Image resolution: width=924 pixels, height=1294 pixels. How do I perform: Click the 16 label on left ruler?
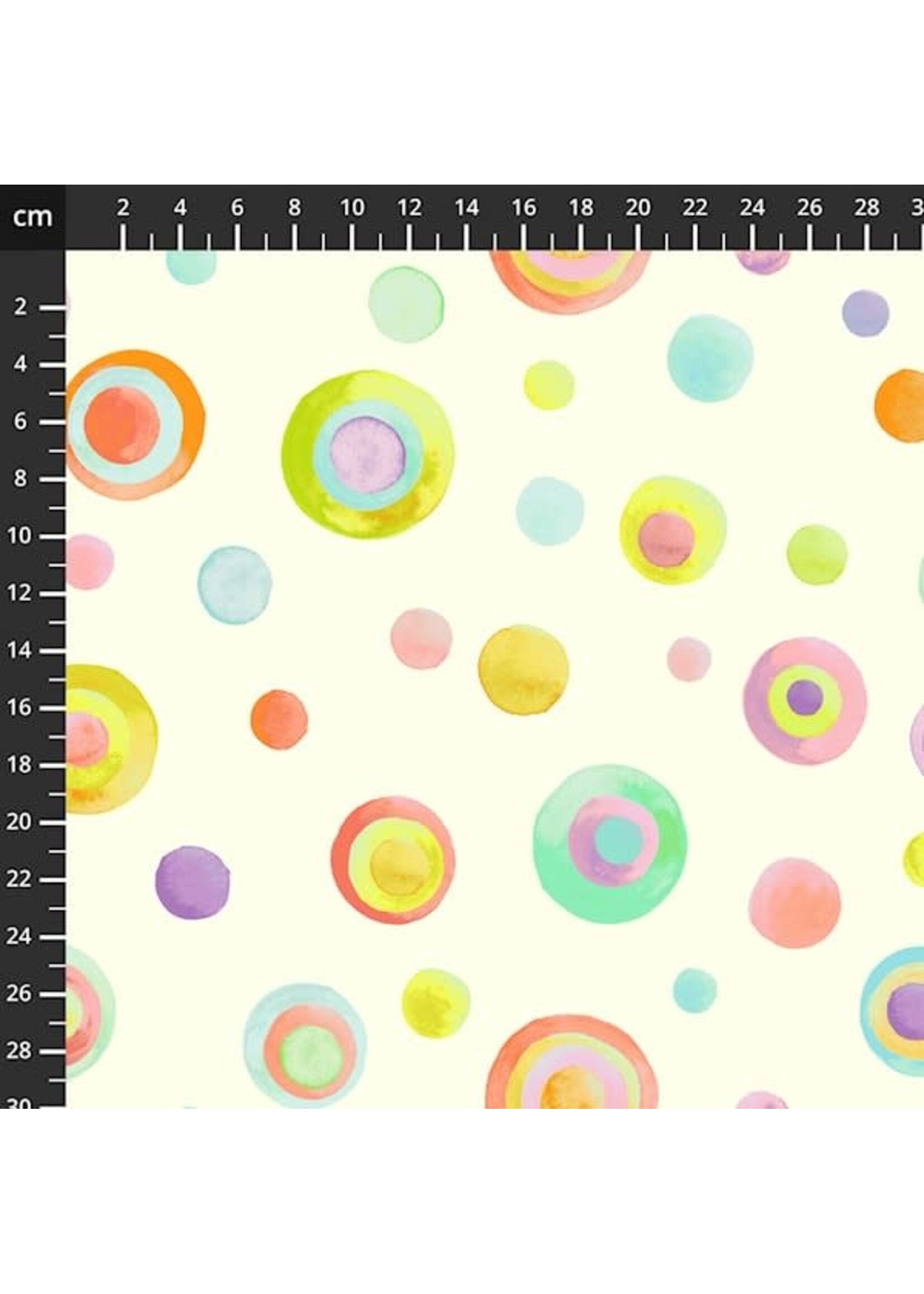point(20,707)
